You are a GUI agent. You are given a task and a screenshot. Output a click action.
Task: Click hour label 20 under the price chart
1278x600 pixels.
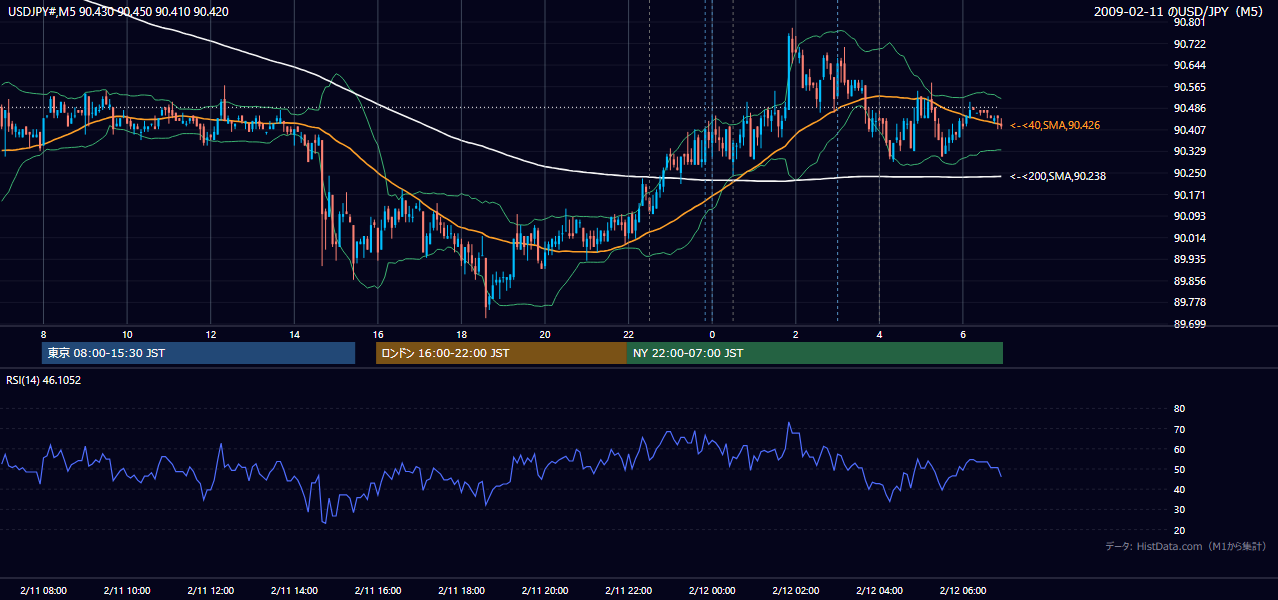point(544,334)
